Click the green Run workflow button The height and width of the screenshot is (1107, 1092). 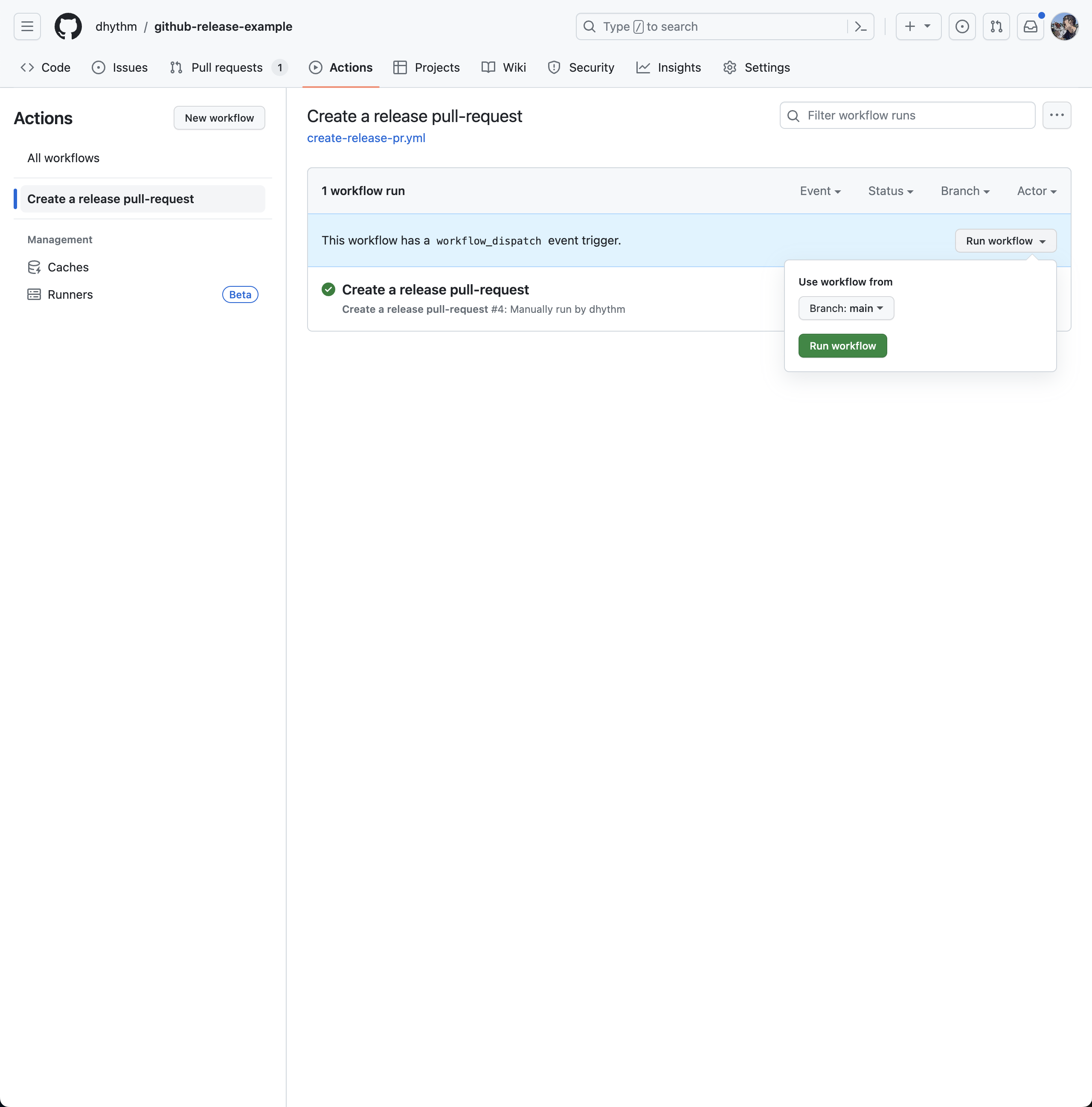pos(842,346)
